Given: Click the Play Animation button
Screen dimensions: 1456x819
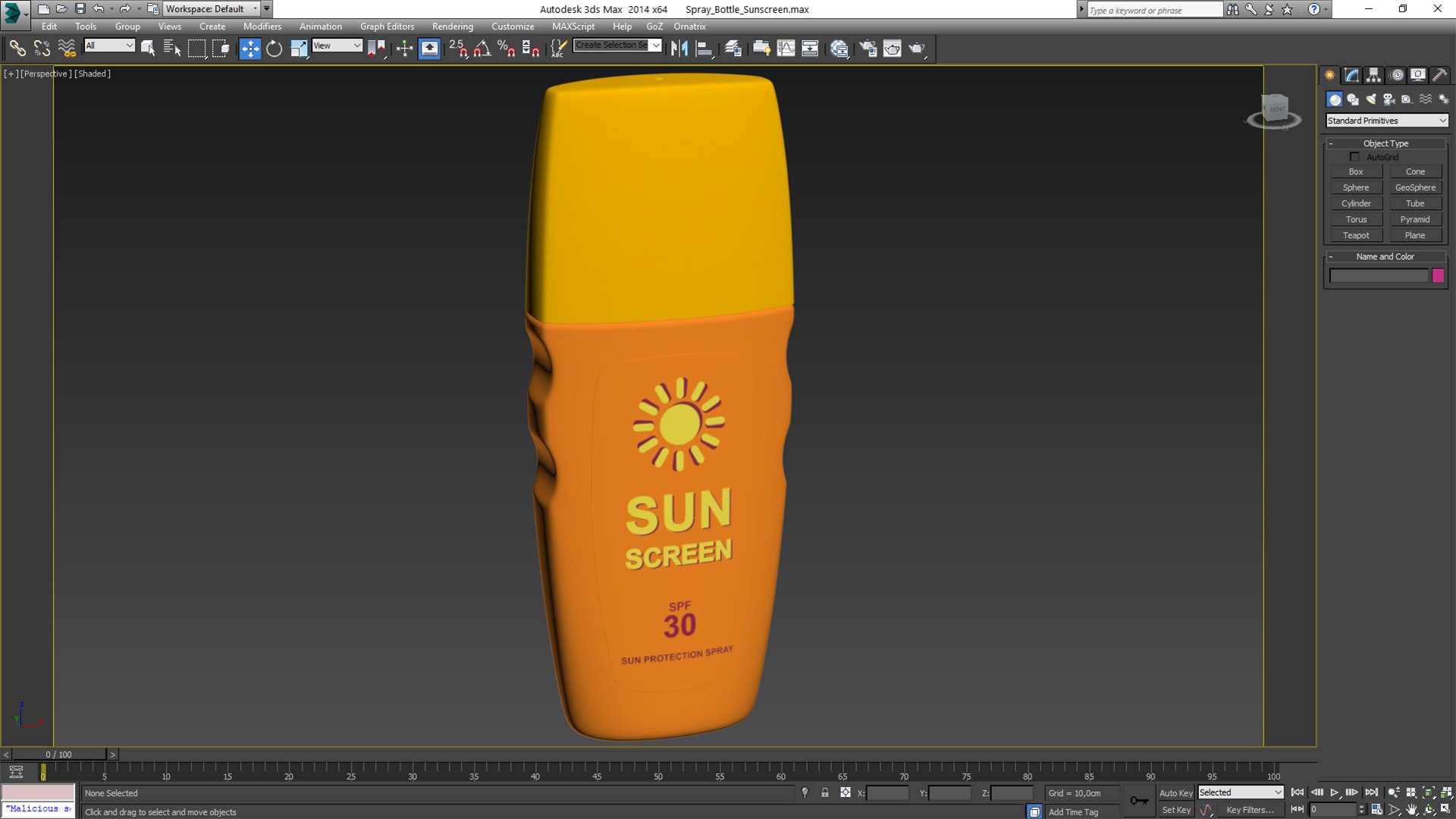Looking at the screenshot, I should (x=1335, y=792).
